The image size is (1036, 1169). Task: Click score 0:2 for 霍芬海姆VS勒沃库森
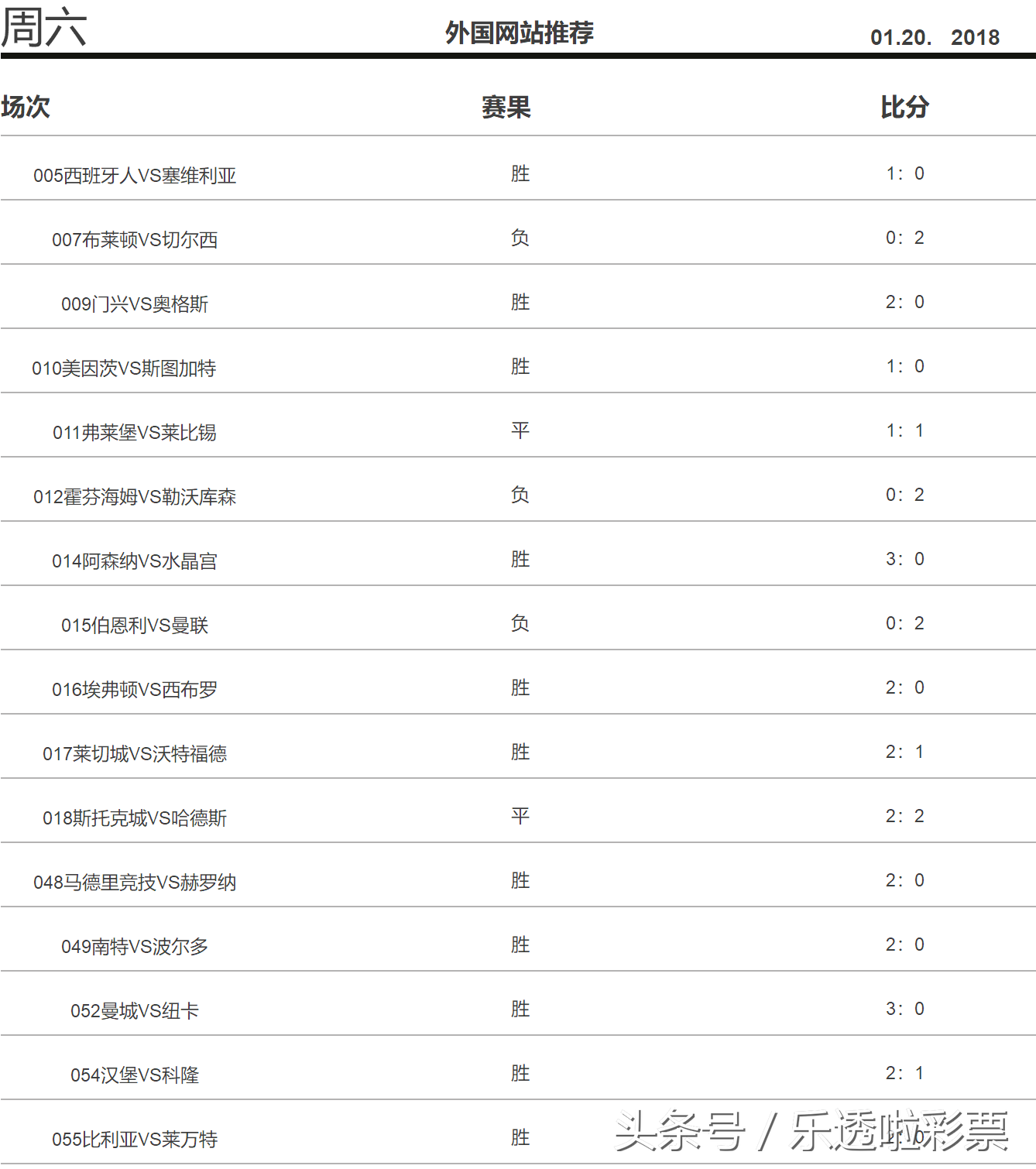pos(905,495)
